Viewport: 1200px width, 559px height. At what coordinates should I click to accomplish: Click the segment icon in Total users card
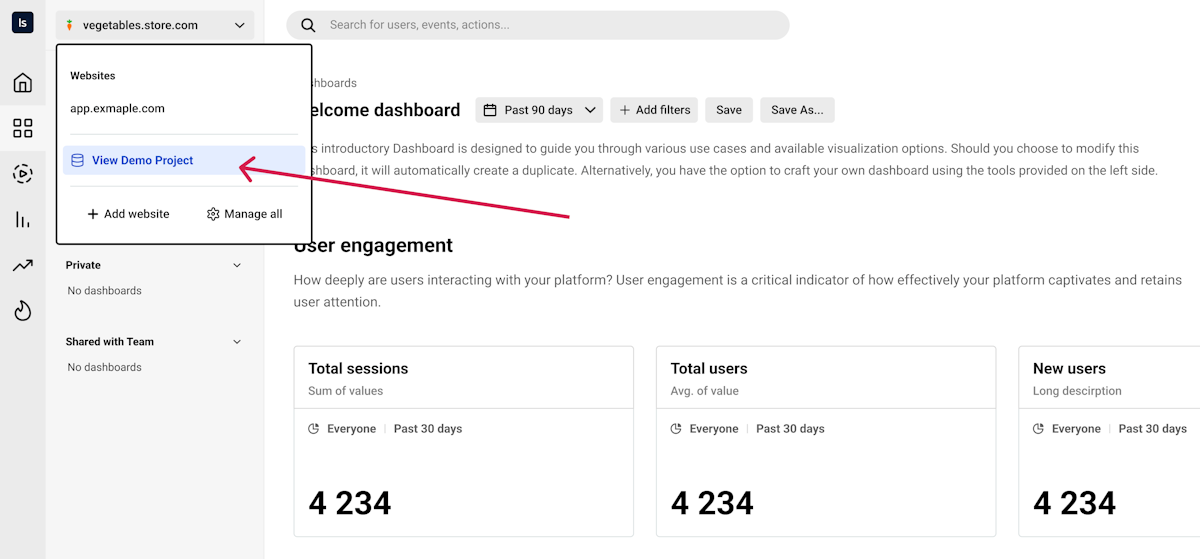pos(677,429)
